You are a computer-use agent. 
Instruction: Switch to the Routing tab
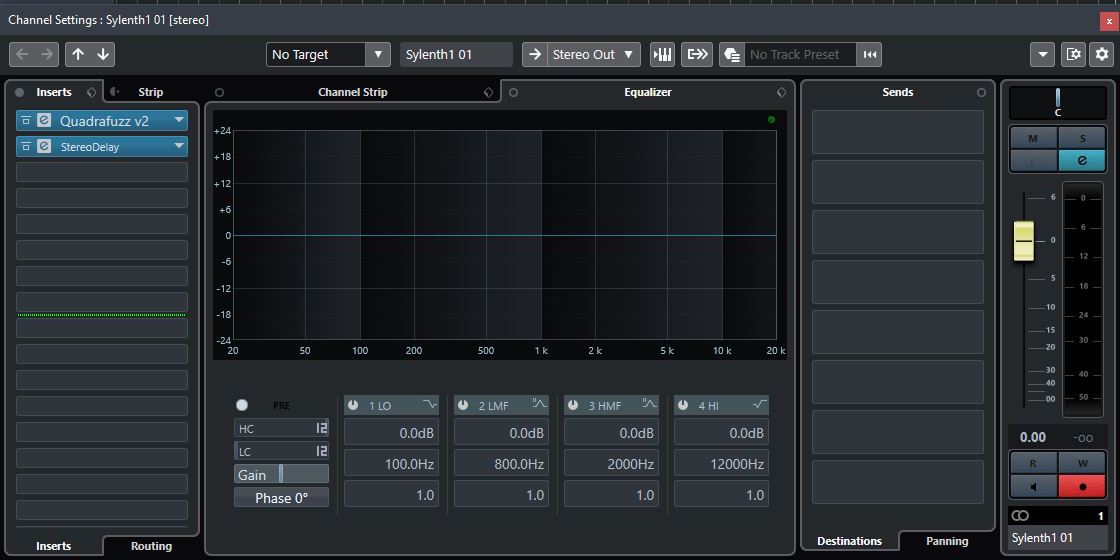[x=151, y=546]
